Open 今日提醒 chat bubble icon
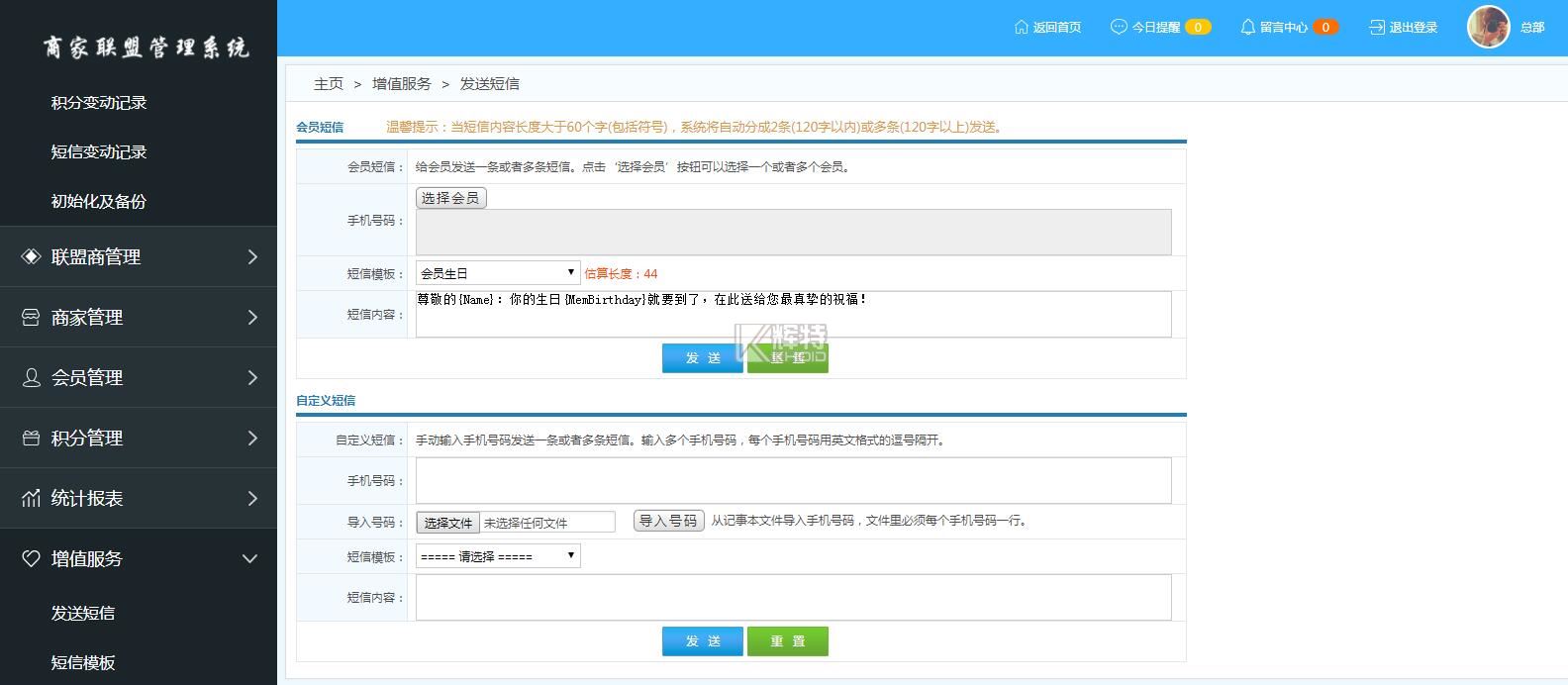 coord(1119,27)
